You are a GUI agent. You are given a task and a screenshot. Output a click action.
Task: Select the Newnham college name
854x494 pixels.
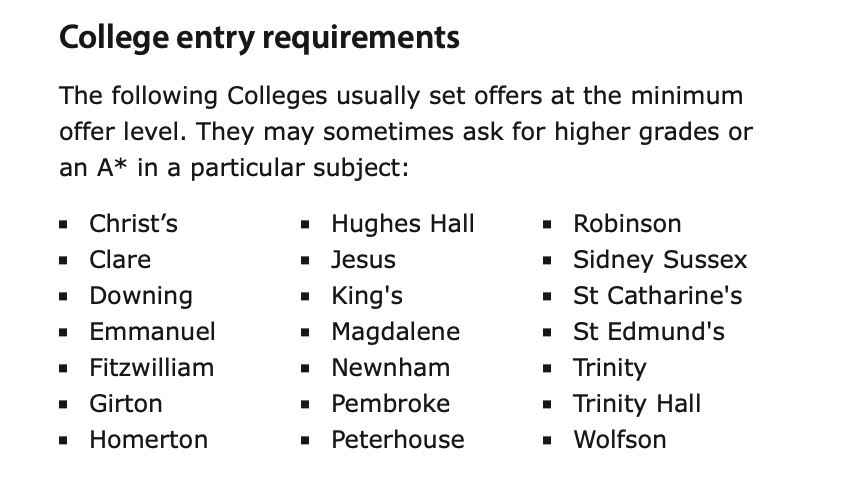tap(391, 368)
